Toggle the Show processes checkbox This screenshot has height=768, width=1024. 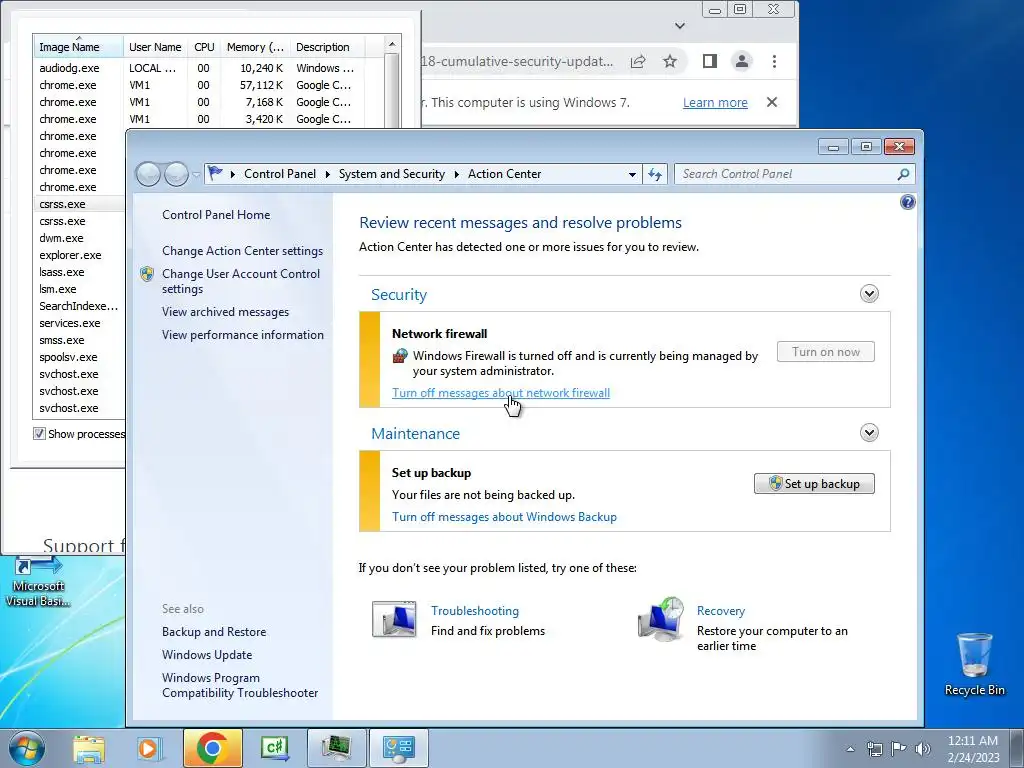(39, 434)
